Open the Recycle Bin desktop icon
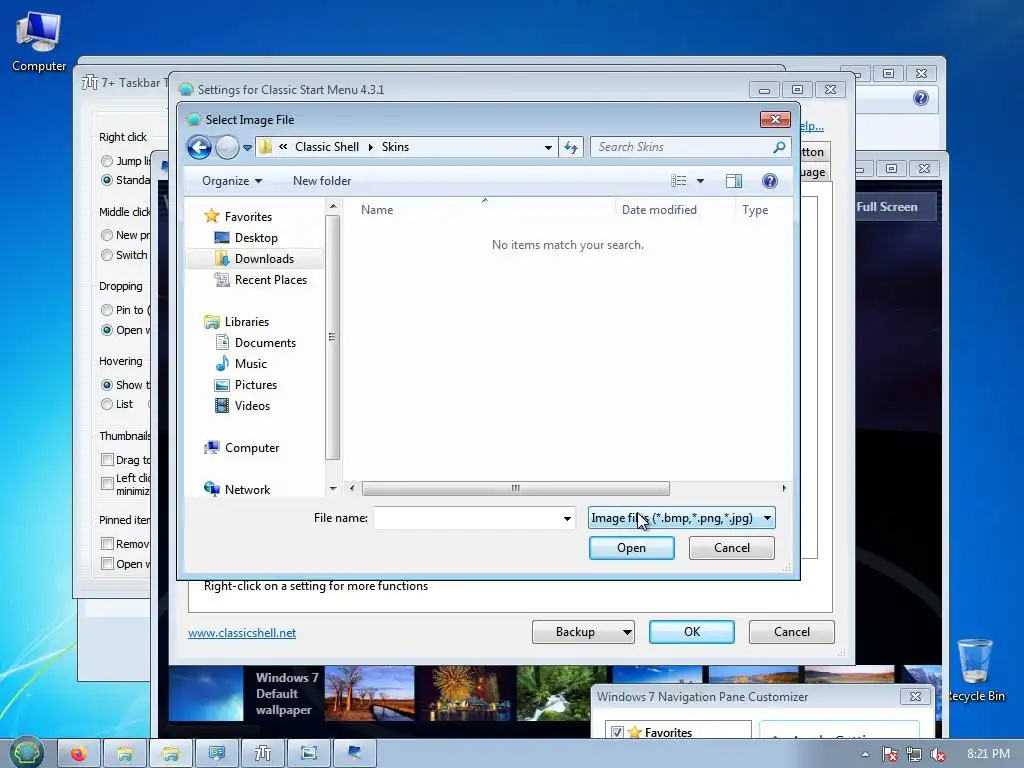Image resolution: width=1024 pixels, height=768 pixels. (975, 671)
